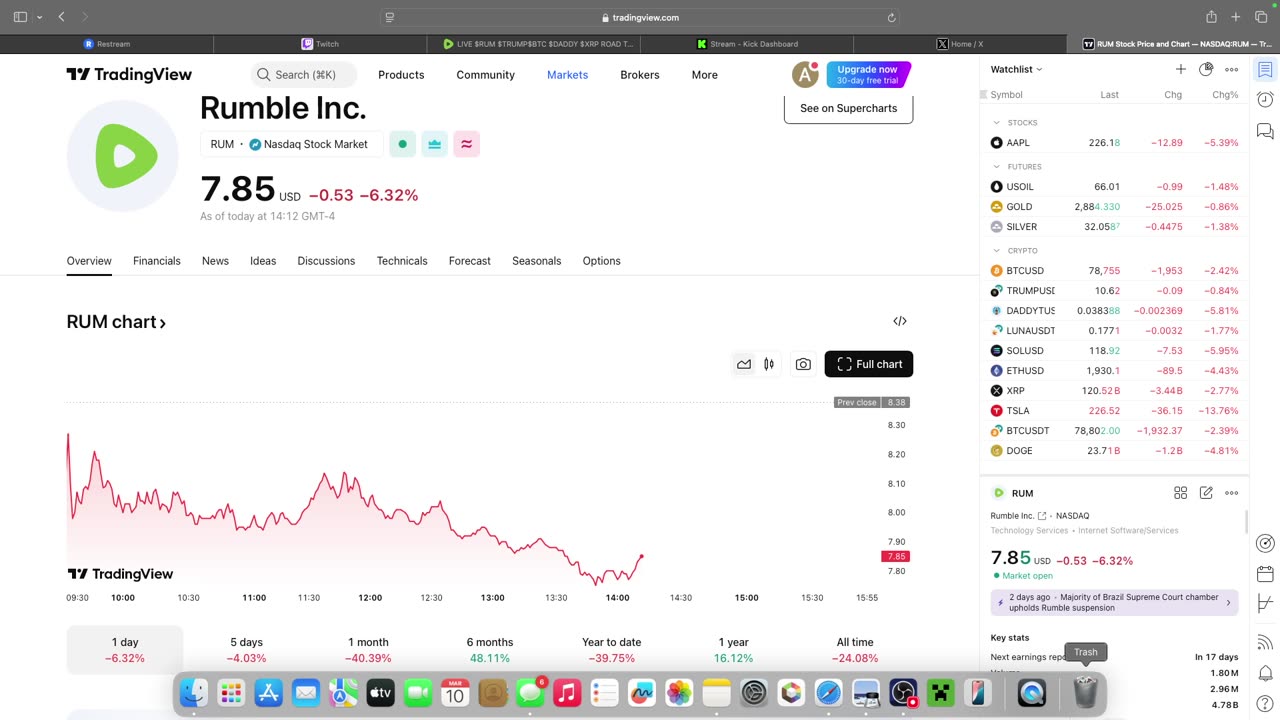Click See on Supercharts button
This screenshot has height=720, width=1280.
pyautogui.click(x=848, y=108)
